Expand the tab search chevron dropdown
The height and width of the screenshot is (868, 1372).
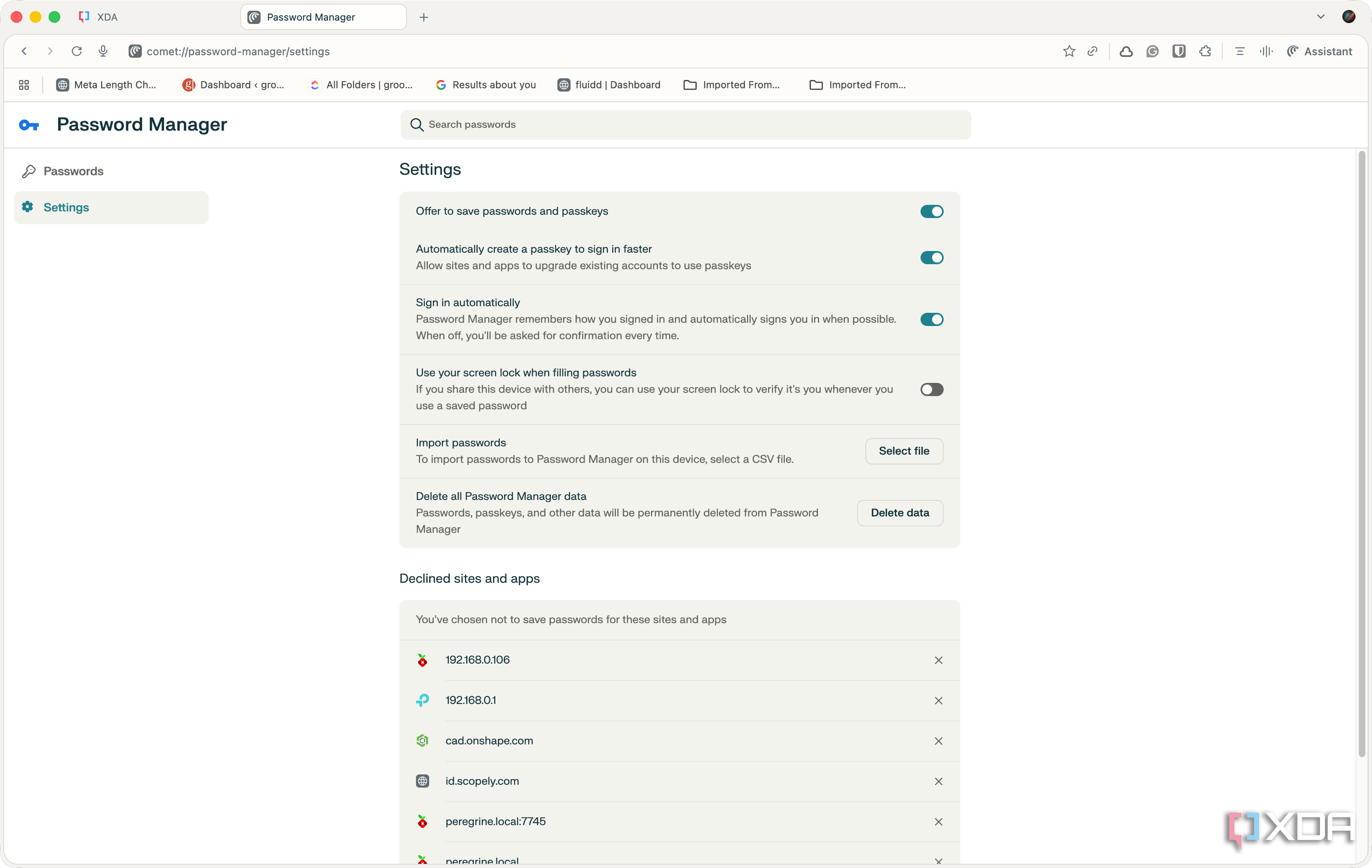click(1320, 16)
